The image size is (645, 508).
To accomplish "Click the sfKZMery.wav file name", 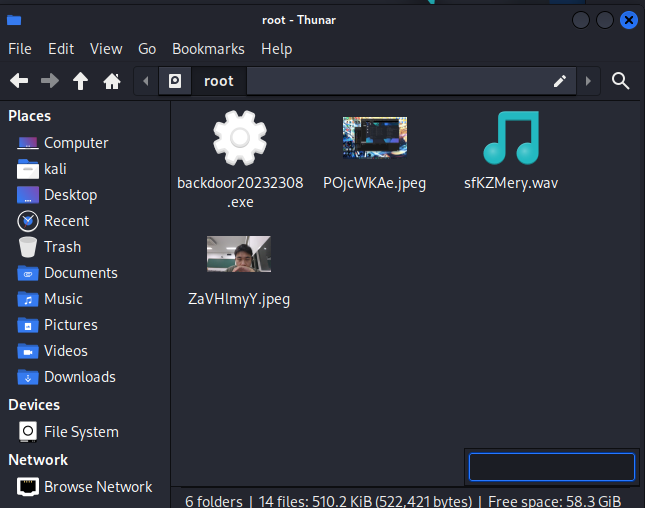I will (511, 183).
